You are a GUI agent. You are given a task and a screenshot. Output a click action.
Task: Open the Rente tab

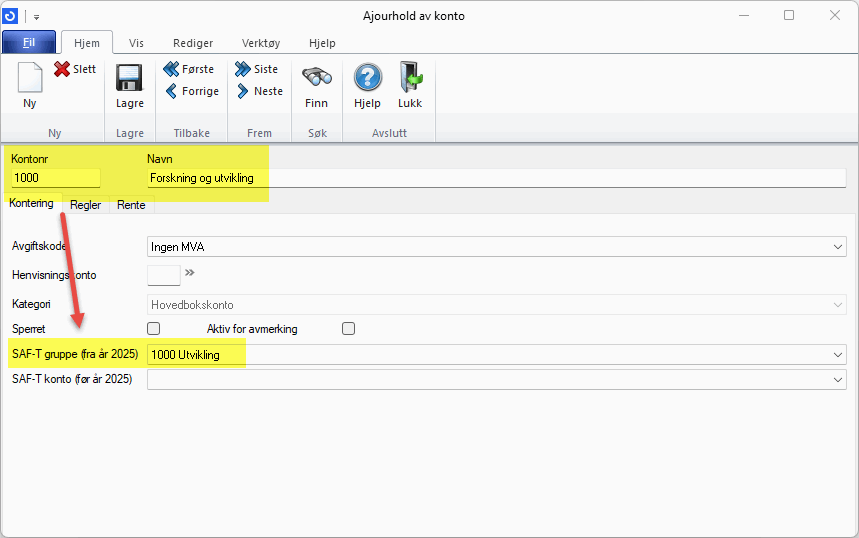click(131, 205)
